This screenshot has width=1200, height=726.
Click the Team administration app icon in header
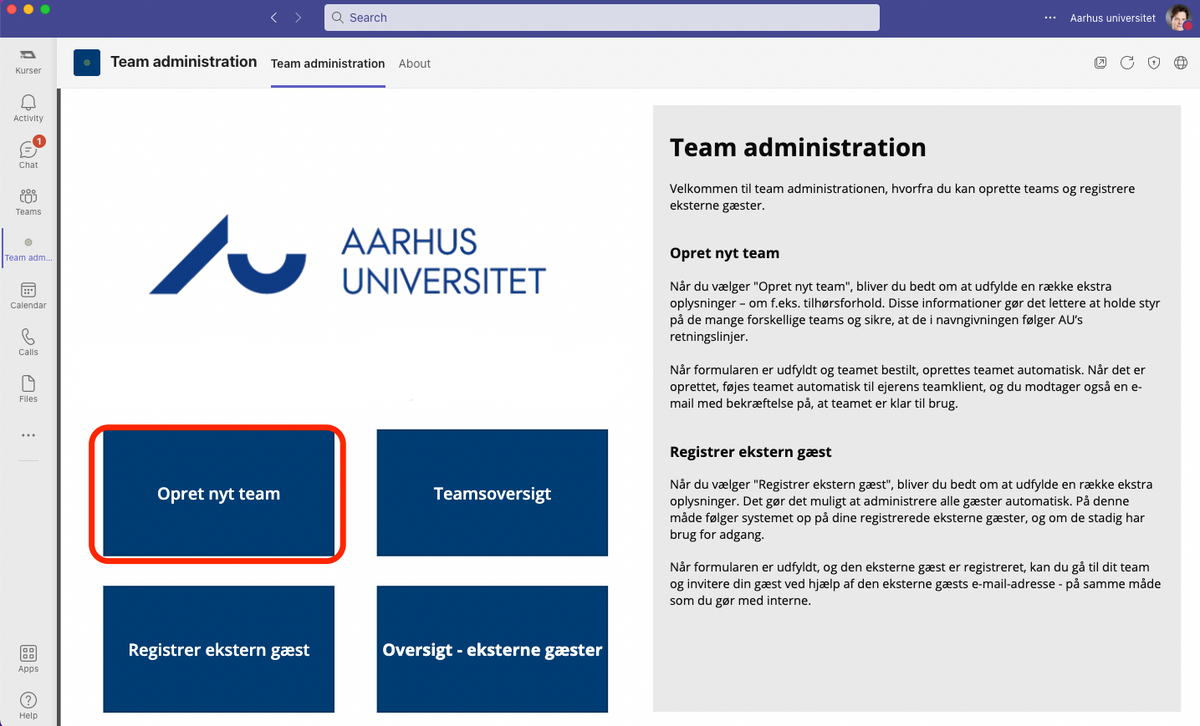(x=87, y=63)
